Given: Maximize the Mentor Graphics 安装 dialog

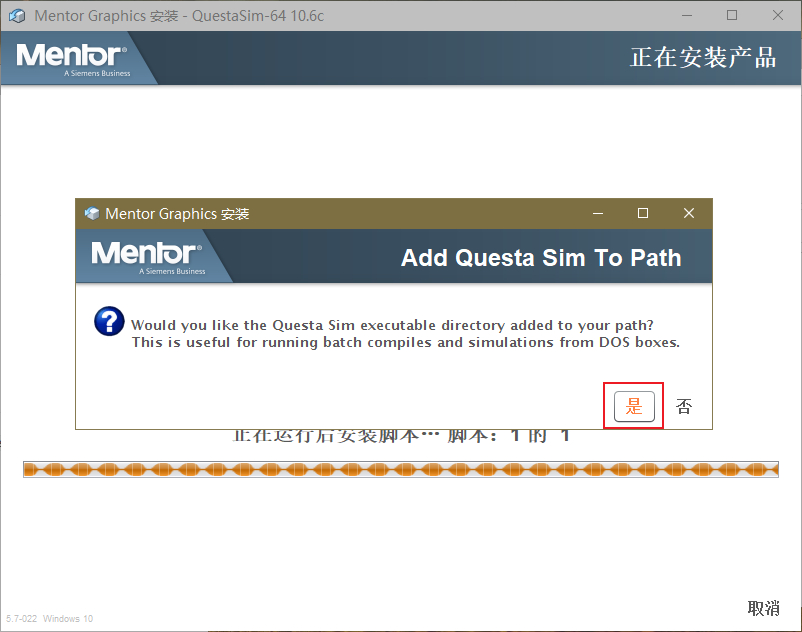Looking at the screenshot, I should 643,213.
